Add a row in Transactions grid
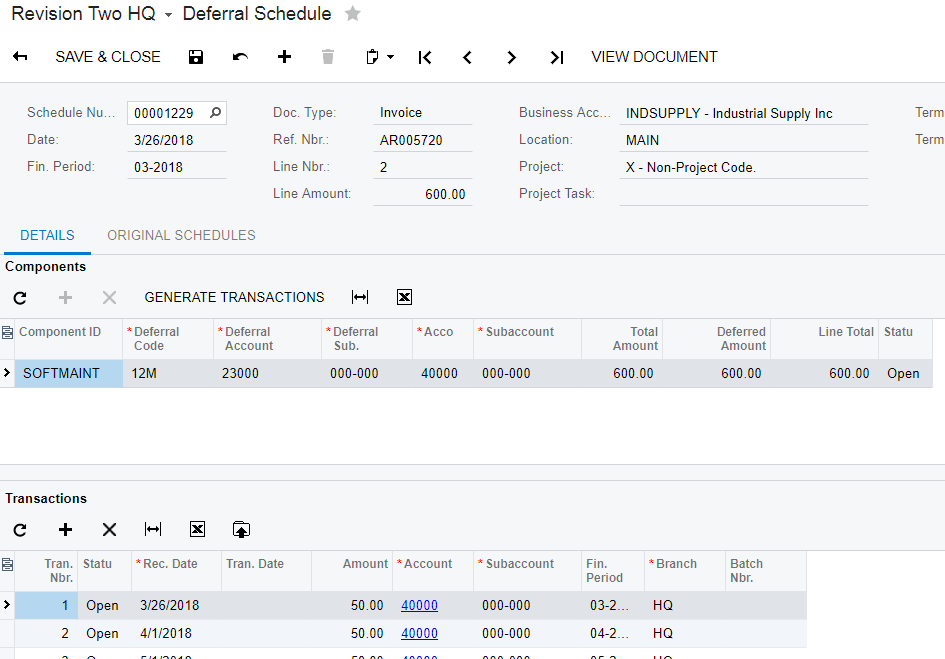Screen dimensions: 945x659 click(65, 529)
